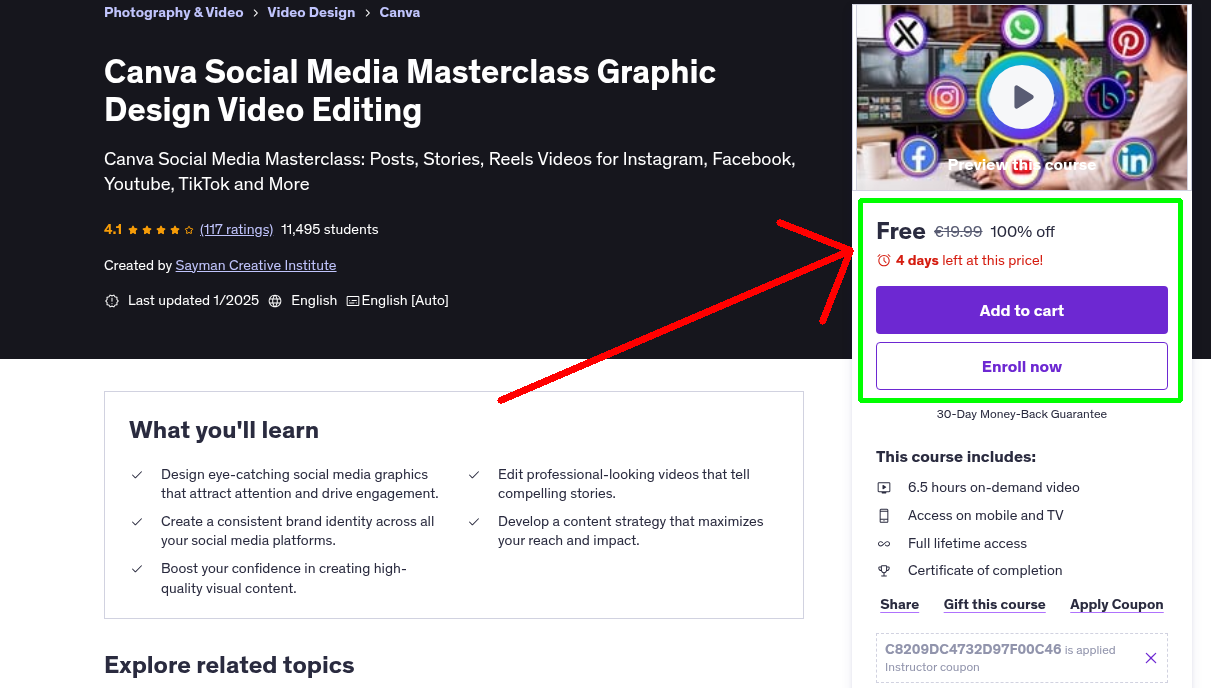Click the 'Free' price label
1211x688 pixels.
pyautogui.click(x=901, y=231)
